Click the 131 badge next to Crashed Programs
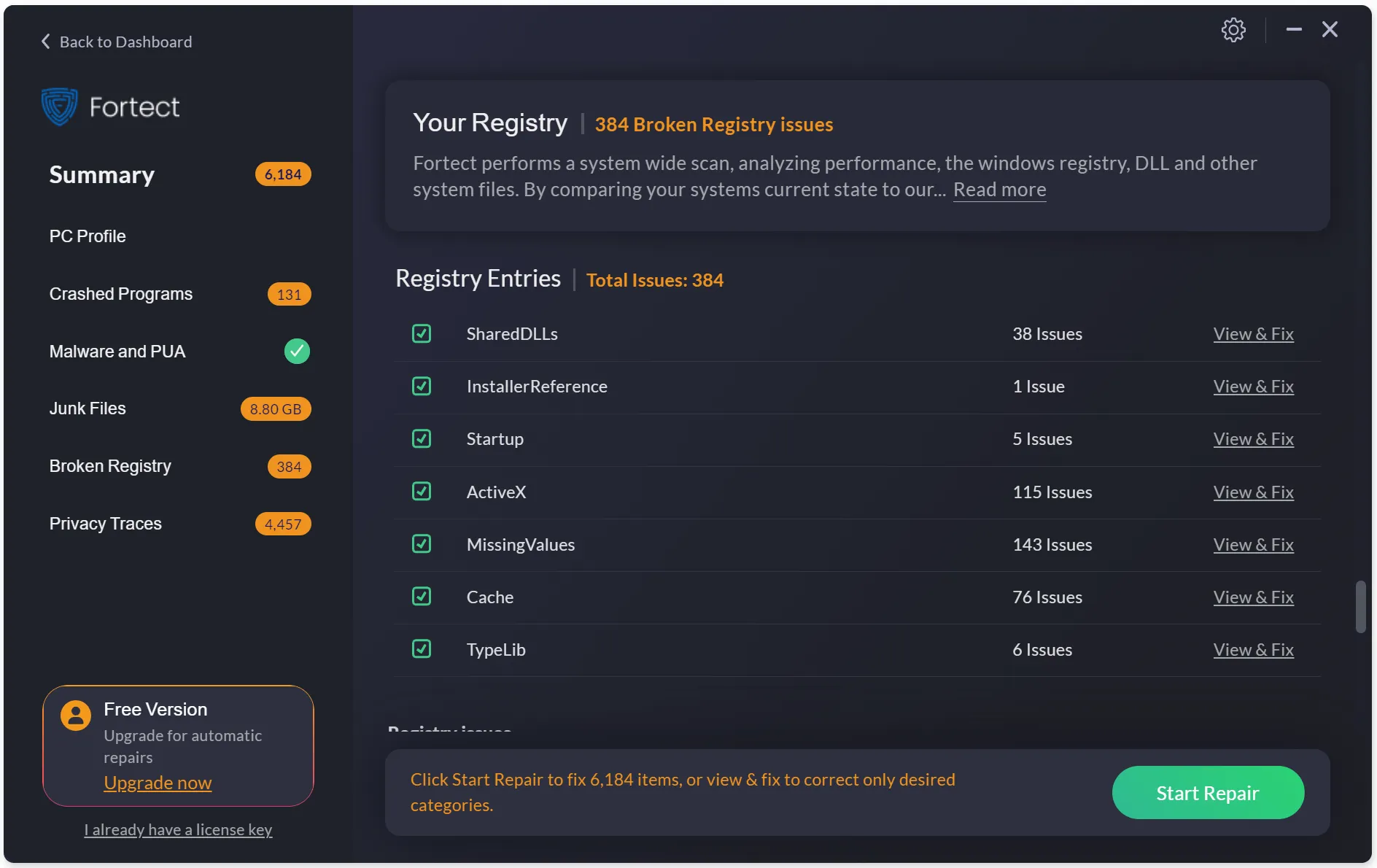 289,294
